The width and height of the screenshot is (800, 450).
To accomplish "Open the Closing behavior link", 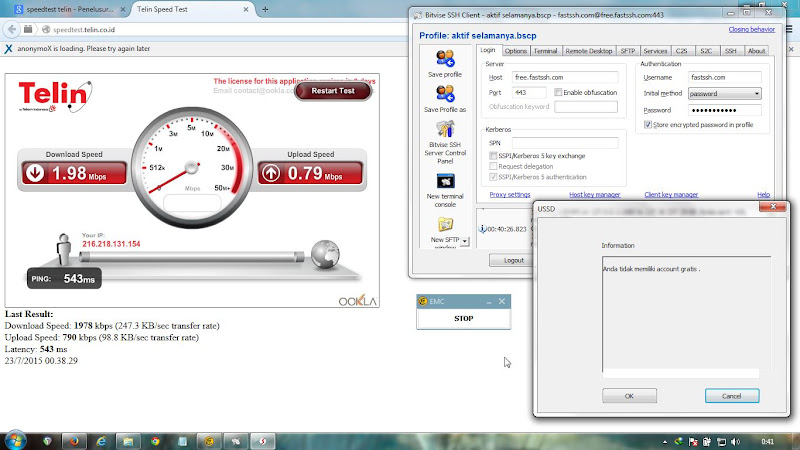I will 752,29.
